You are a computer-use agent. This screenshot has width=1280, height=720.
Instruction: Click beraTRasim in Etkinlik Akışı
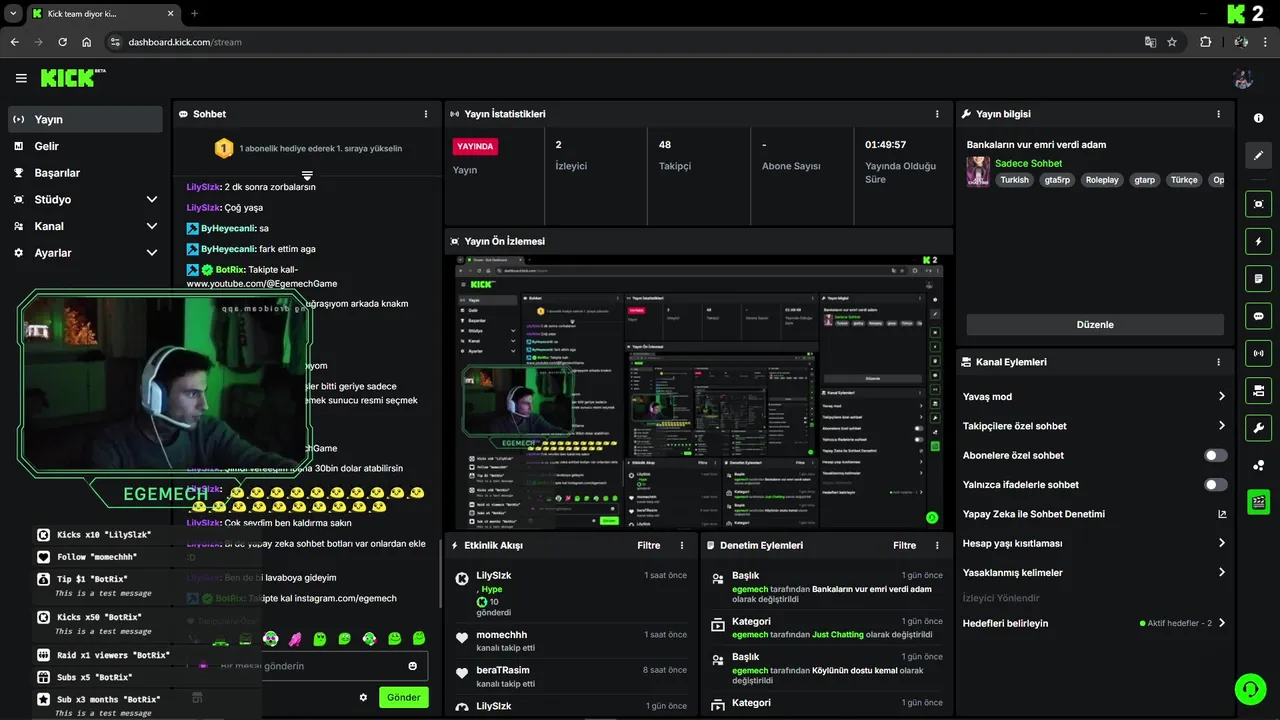click(x=503, y=670)
